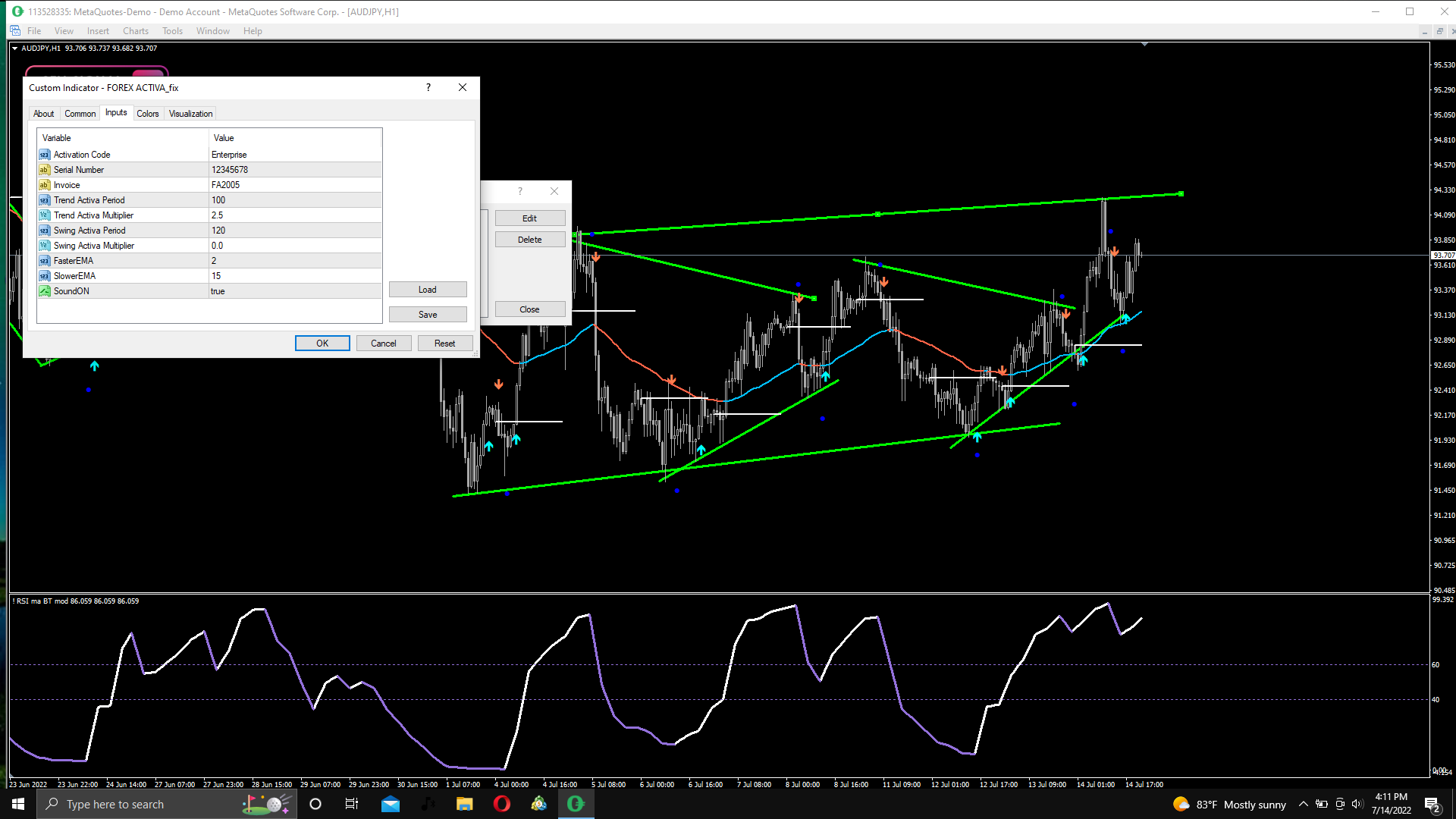Click the MetaTrader app icon in menu bar
Viewport: 1456px width, 819px height.
coord(15,31)
